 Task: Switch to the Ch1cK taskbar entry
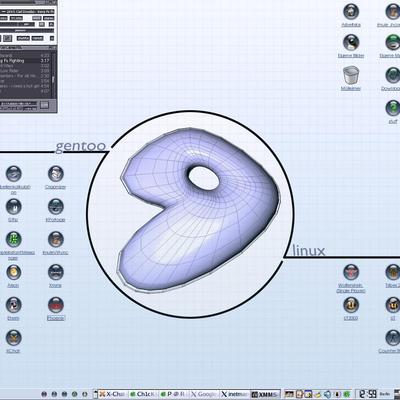pos(143,394)
